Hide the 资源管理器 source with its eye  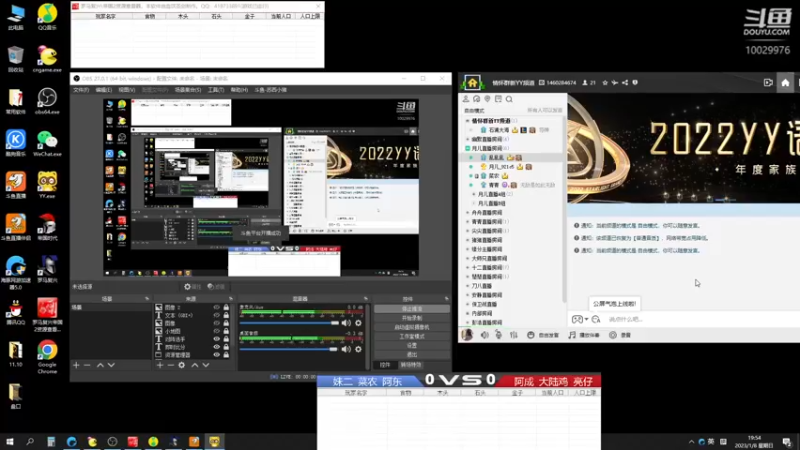(x=217, y=355)
